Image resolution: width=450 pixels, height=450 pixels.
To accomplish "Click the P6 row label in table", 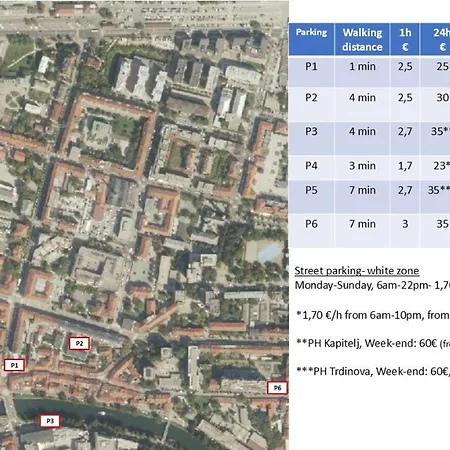I will [x=311, y=224].
